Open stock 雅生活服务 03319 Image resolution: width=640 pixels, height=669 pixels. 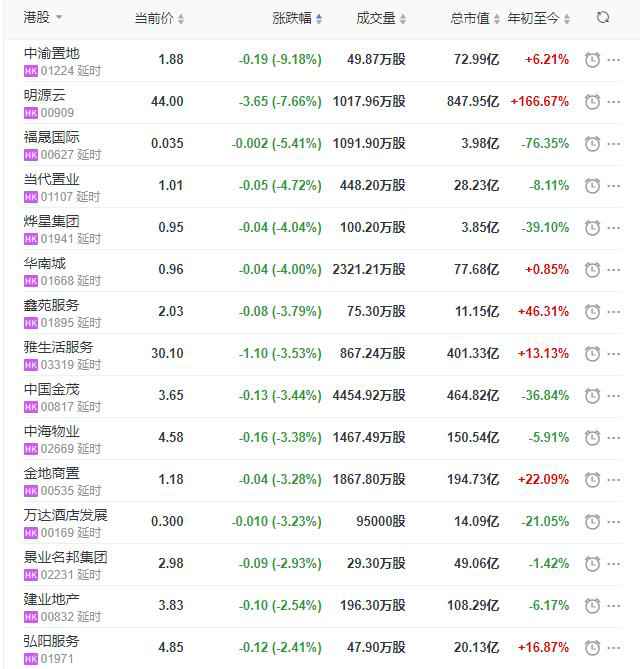pos(62,355)
